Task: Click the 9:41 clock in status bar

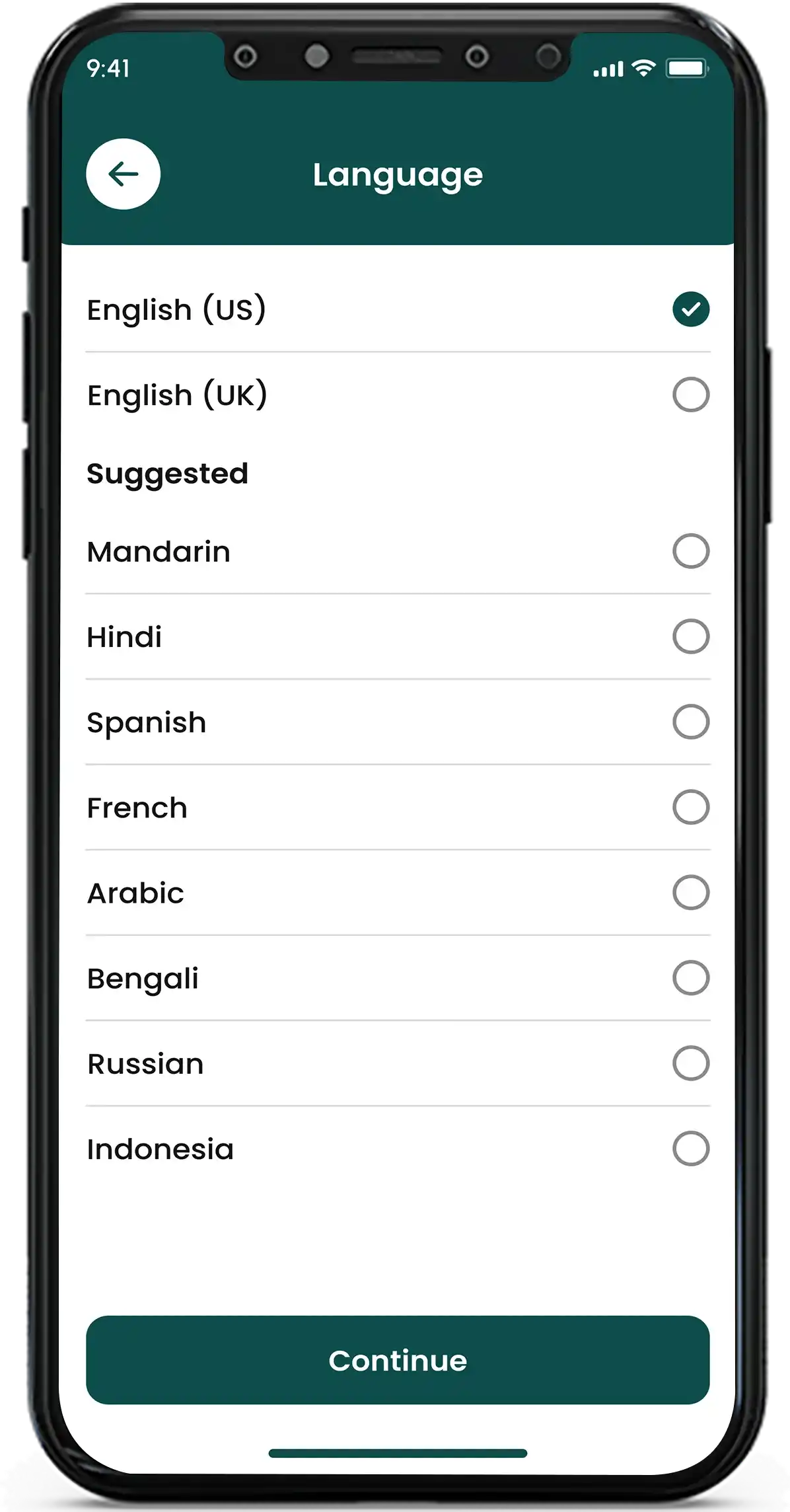Action: [108, 68]
